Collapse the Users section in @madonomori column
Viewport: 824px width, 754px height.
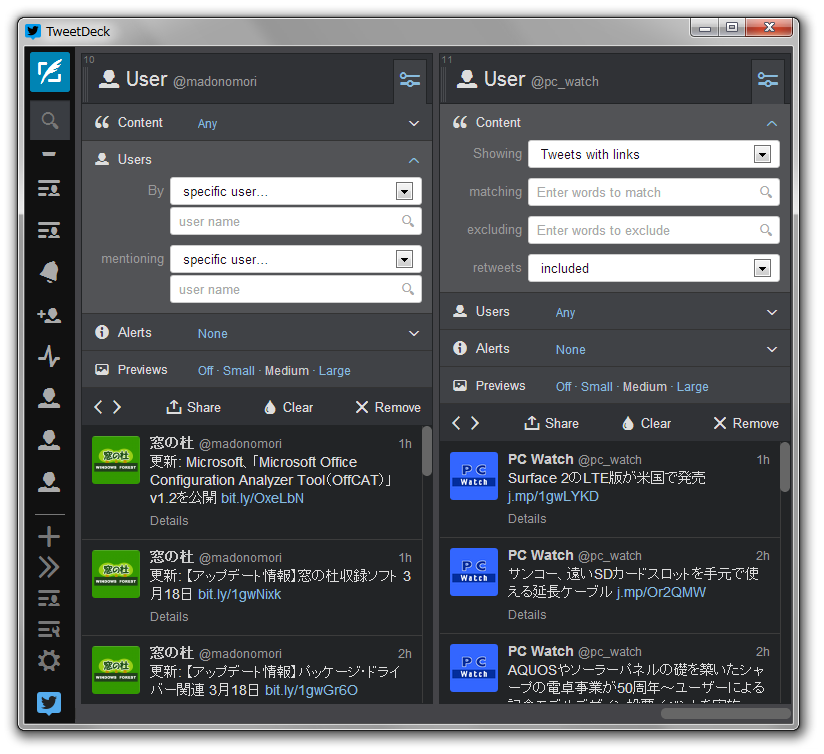[x=413, y=159]
